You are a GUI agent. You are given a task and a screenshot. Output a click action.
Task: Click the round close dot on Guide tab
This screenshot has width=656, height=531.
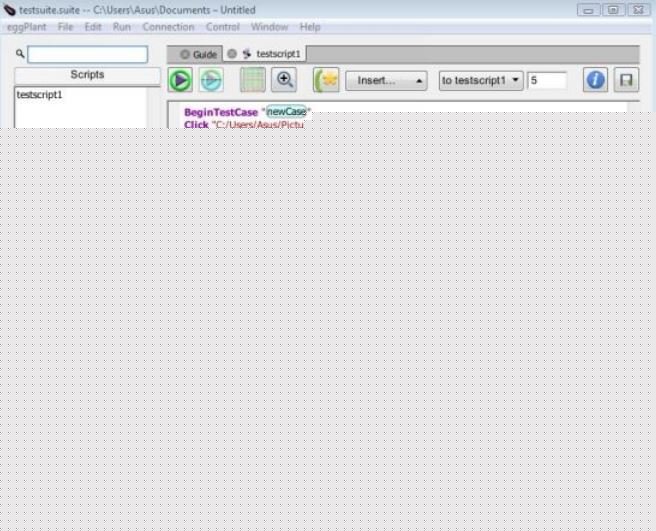185,54
